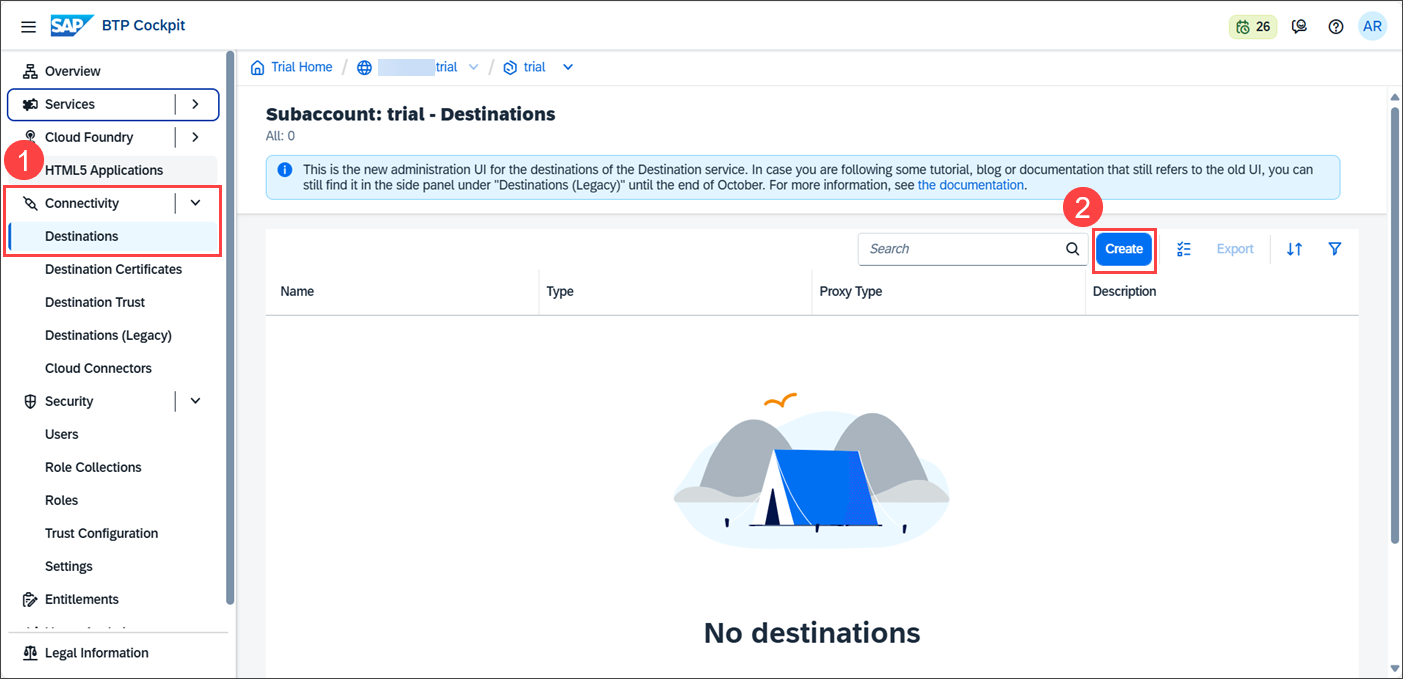Click the search magnifier icon
The height and width of the screenshot is (679, 1403).
[x=1072, y=249]
